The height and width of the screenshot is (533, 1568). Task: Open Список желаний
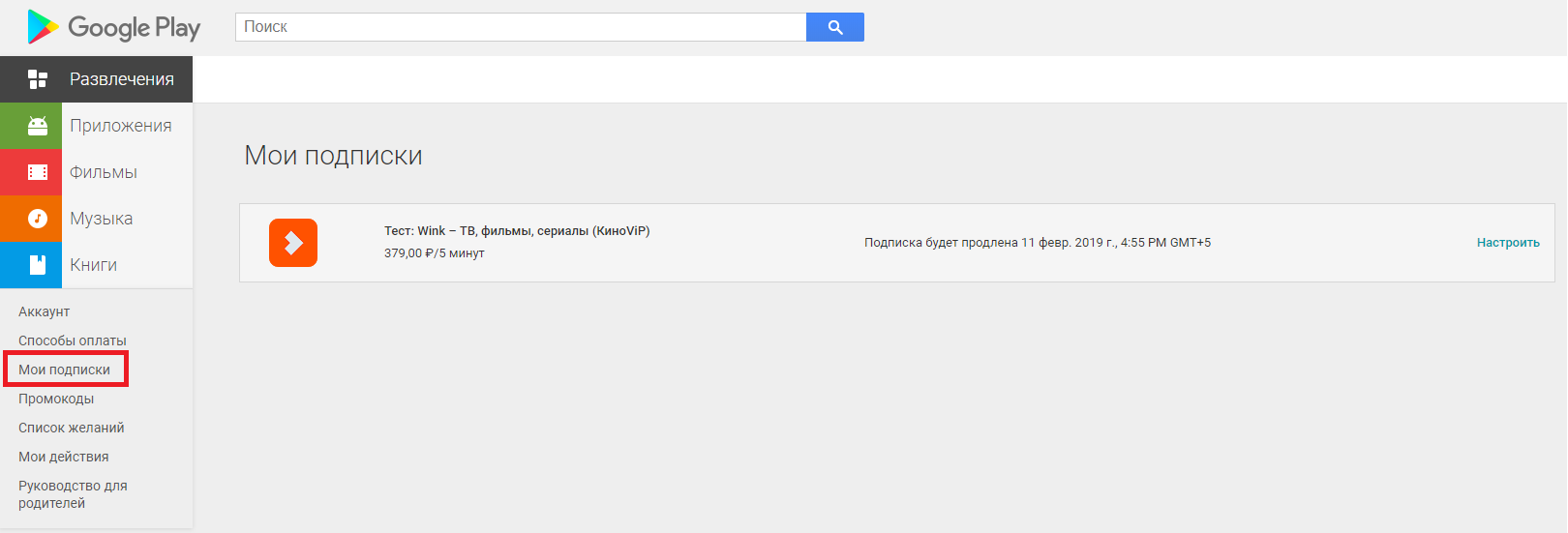click(x=72, y=428)
